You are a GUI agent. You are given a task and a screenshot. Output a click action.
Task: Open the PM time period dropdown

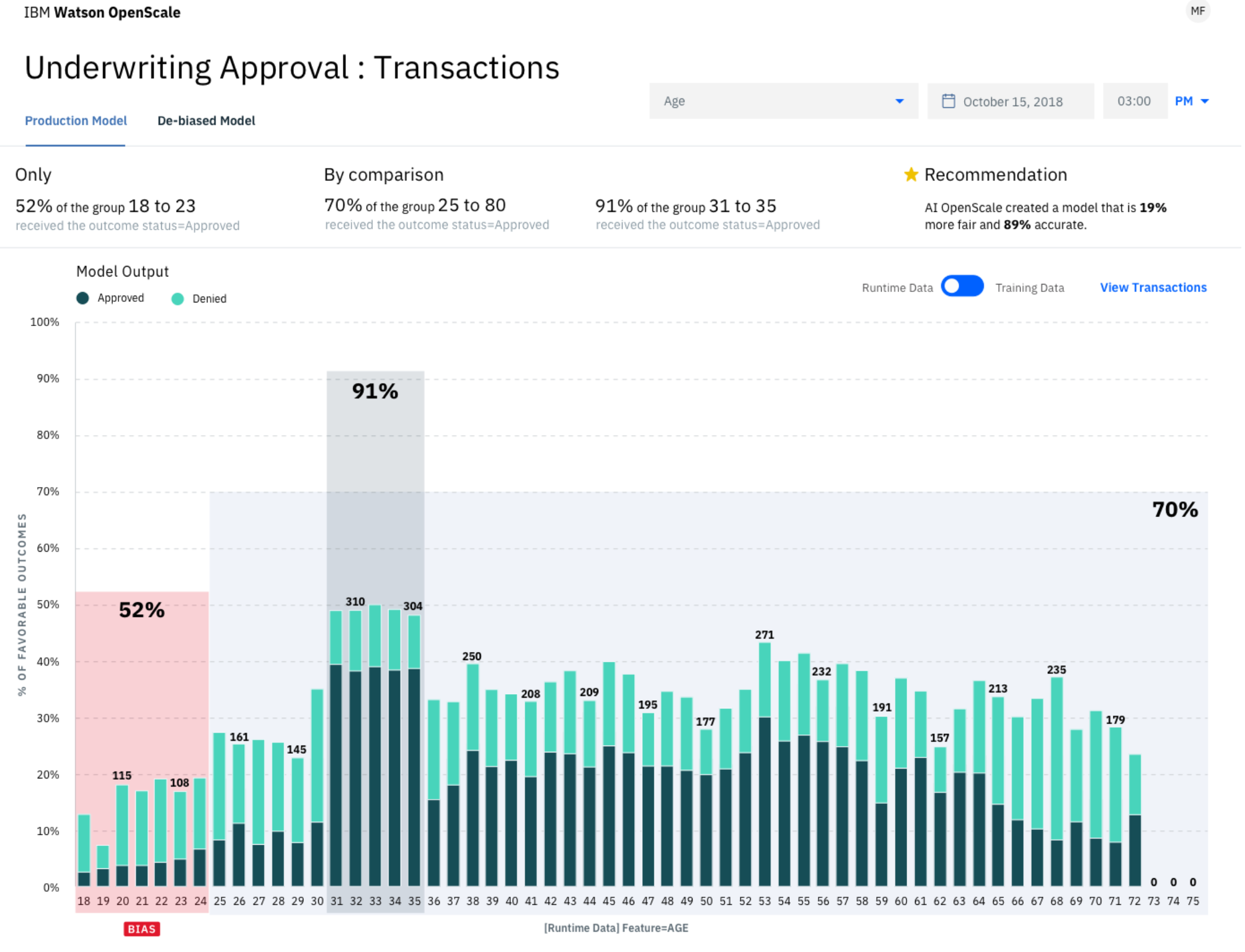1192,101
